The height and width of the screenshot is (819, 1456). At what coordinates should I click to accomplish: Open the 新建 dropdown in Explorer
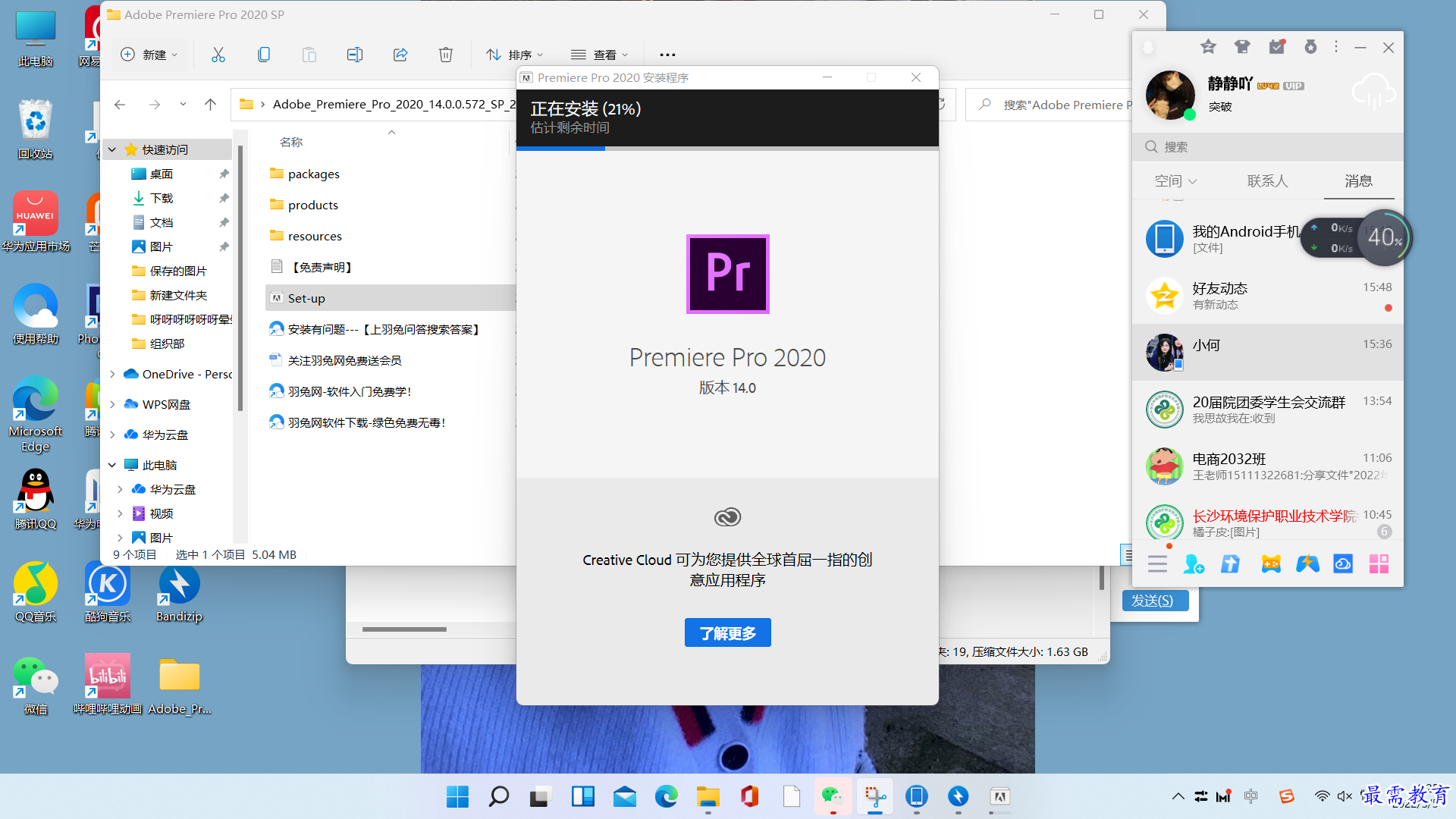[149, 55]
